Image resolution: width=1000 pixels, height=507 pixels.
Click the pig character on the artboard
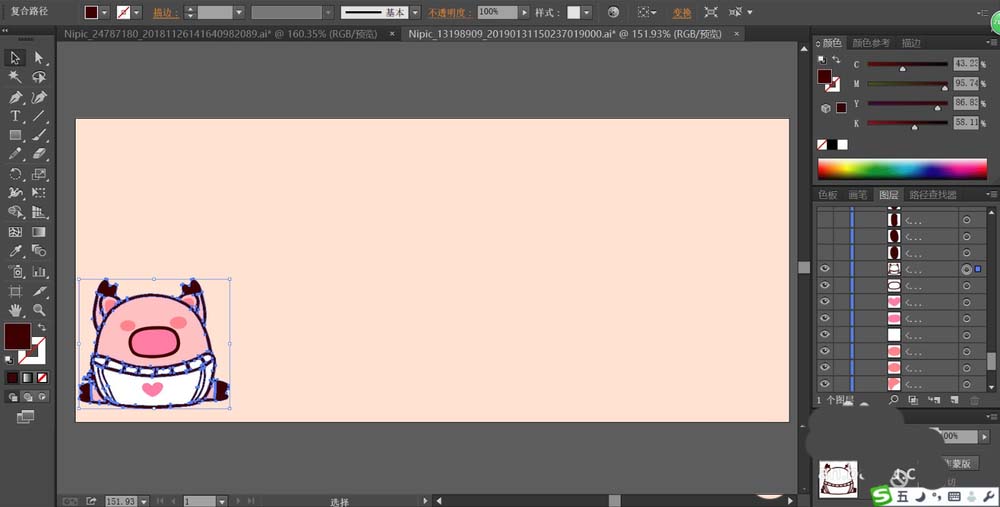[153, 342]
